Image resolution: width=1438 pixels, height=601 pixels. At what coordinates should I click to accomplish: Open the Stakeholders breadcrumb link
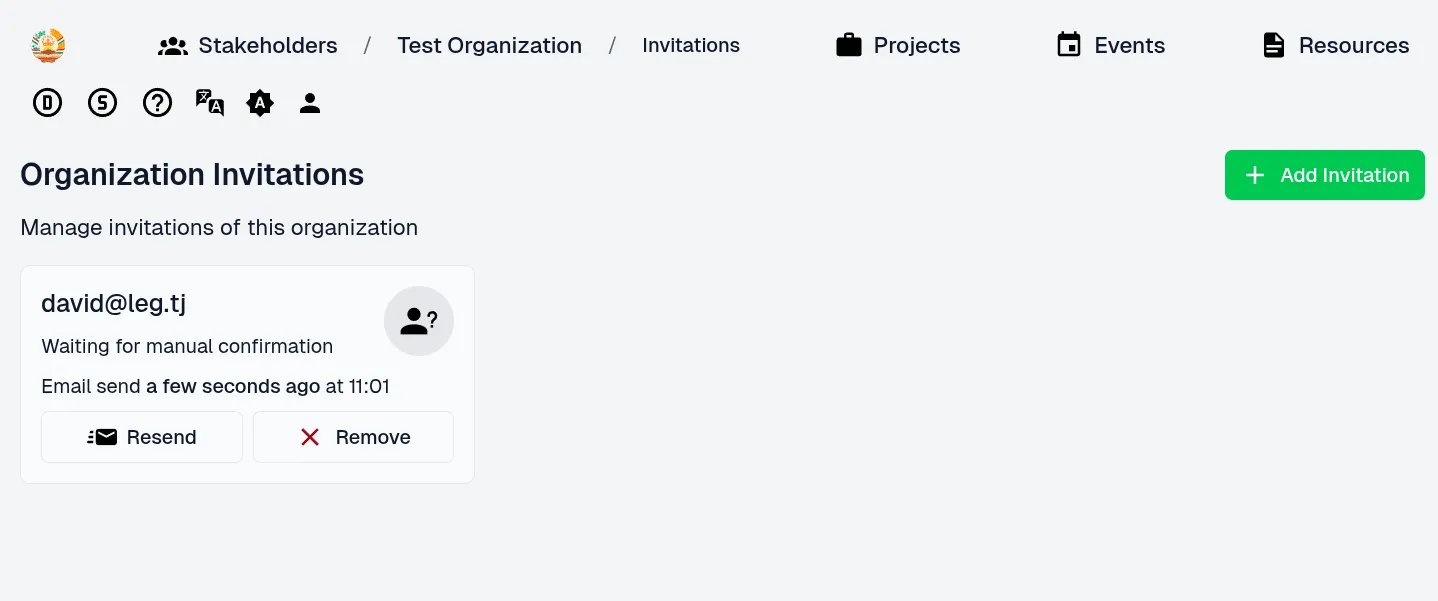point(267,46)
